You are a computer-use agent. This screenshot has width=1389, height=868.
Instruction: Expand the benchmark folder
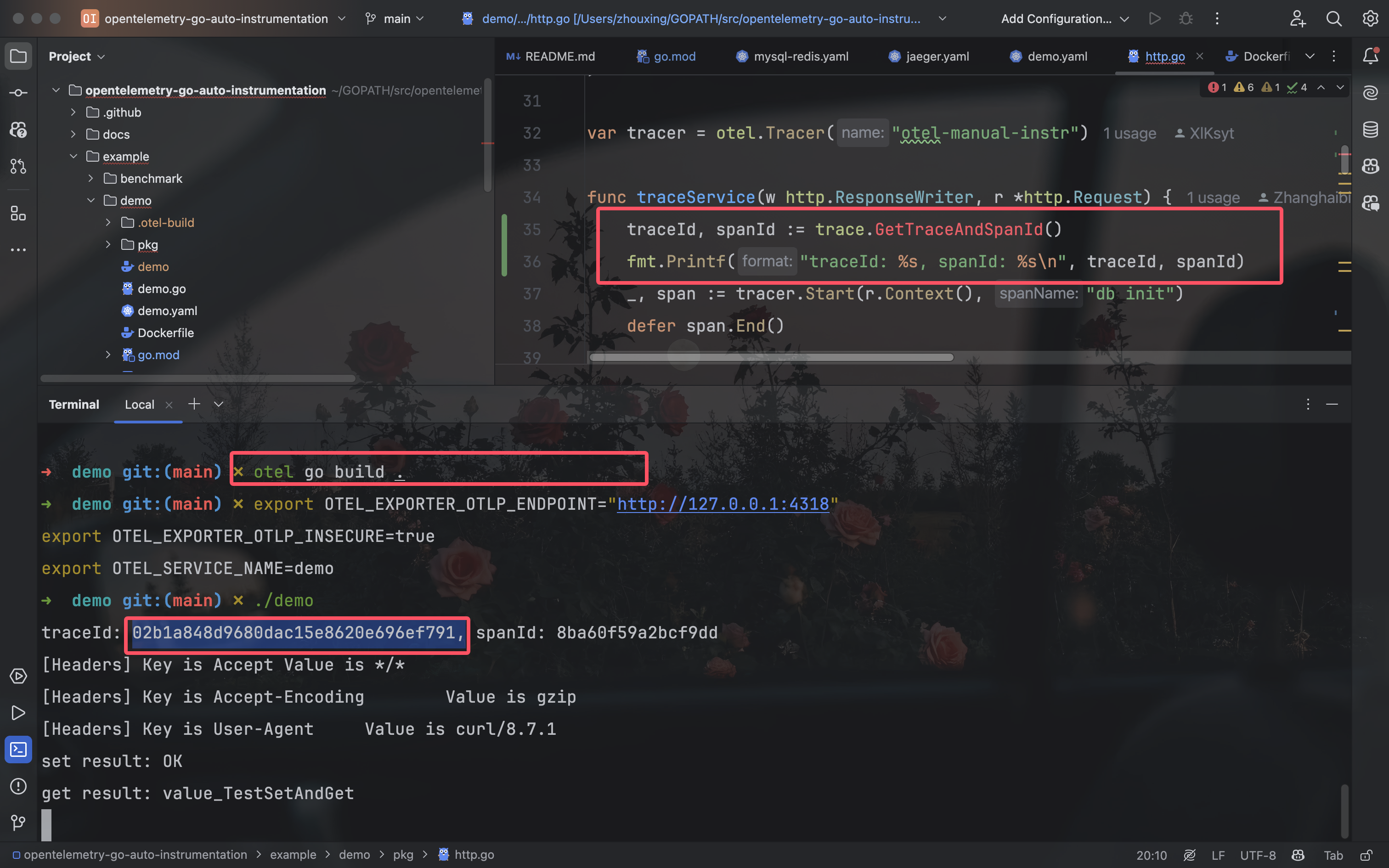pos(90,179)
